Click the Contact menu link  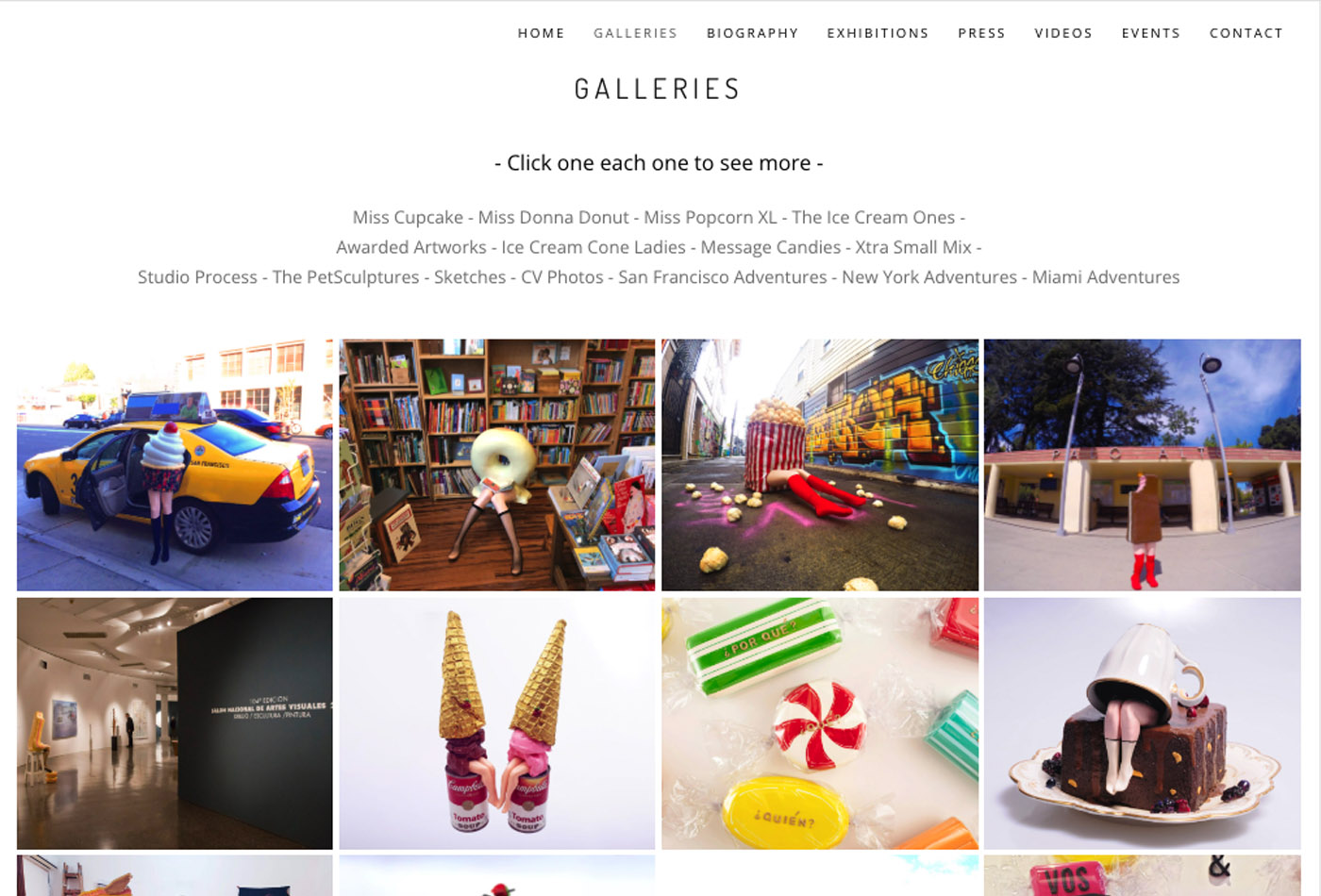[x=1246, y=33]
